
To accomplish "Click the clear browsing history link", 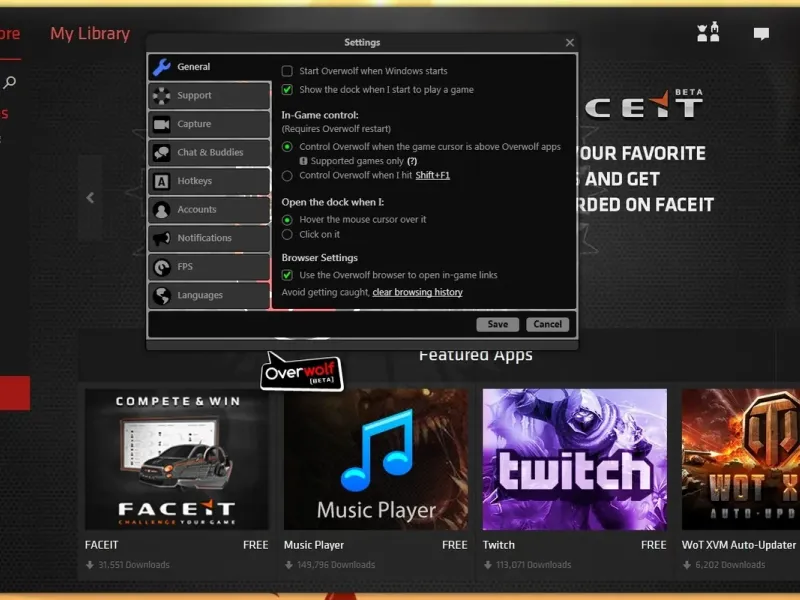I will click(417, 292).
